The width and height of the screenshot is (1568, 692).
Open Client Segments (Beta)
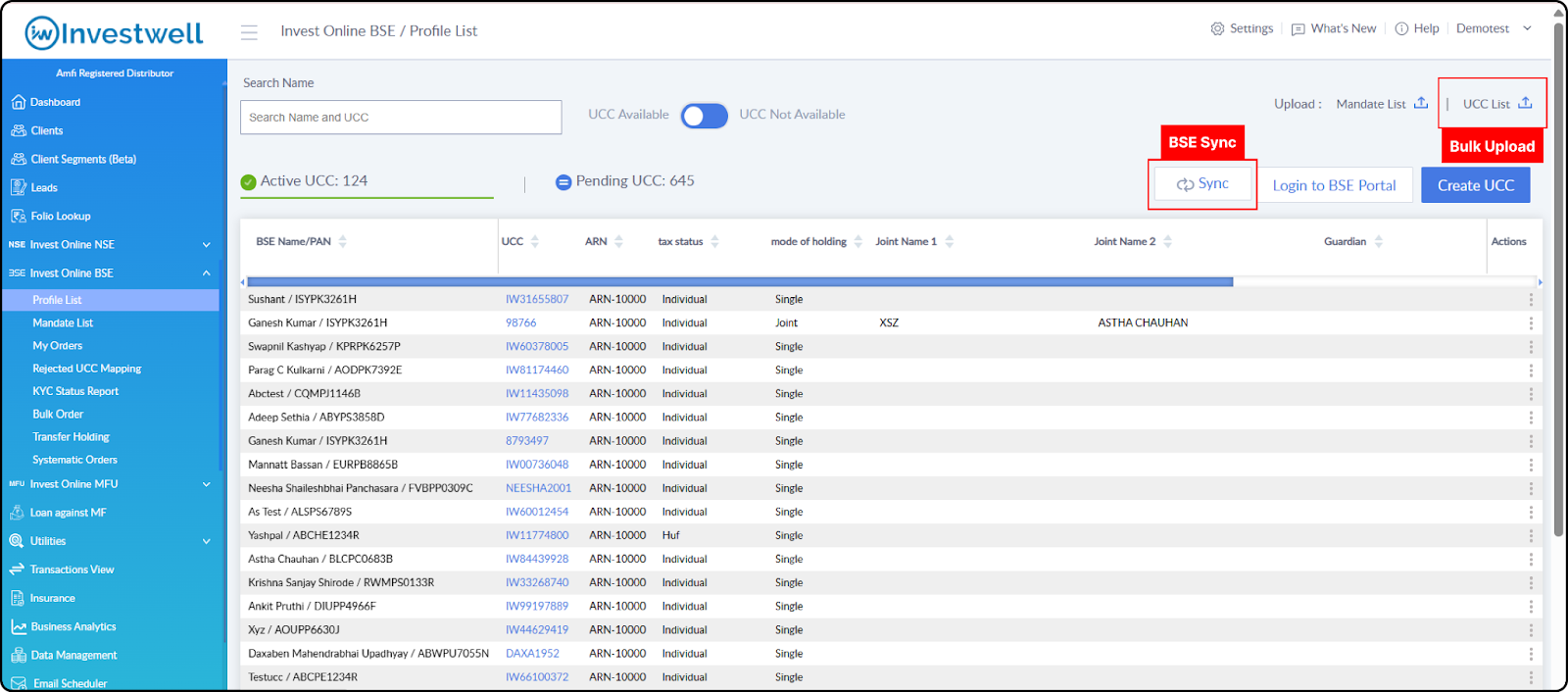coord(82,159)
